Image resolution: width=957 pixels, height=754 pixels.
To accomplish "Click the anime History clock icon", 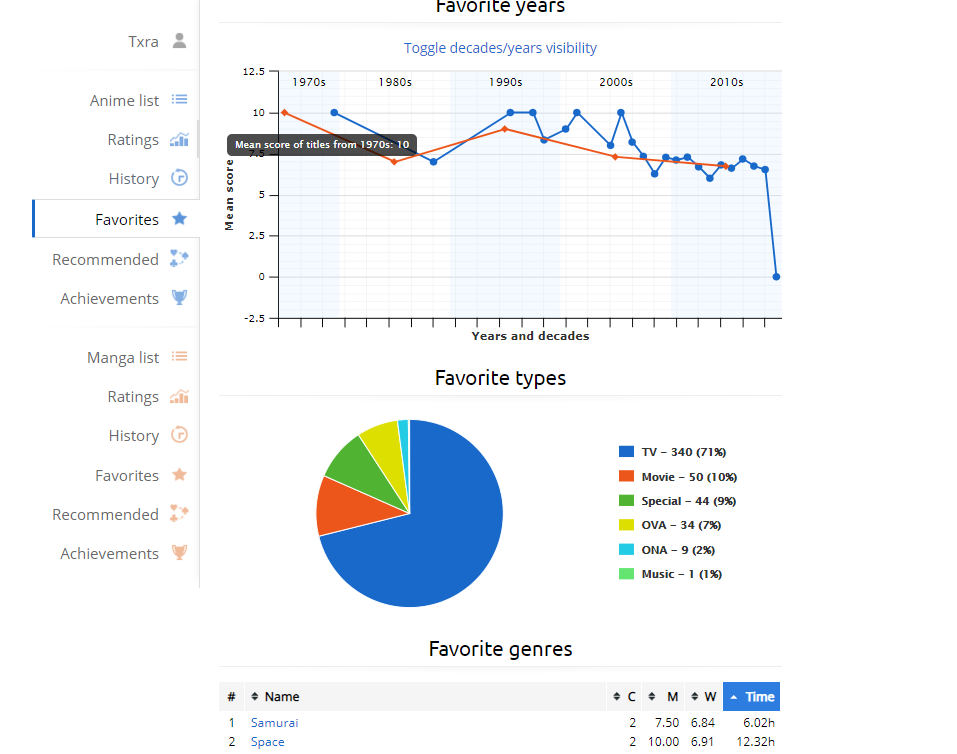I will coord(179,178).
